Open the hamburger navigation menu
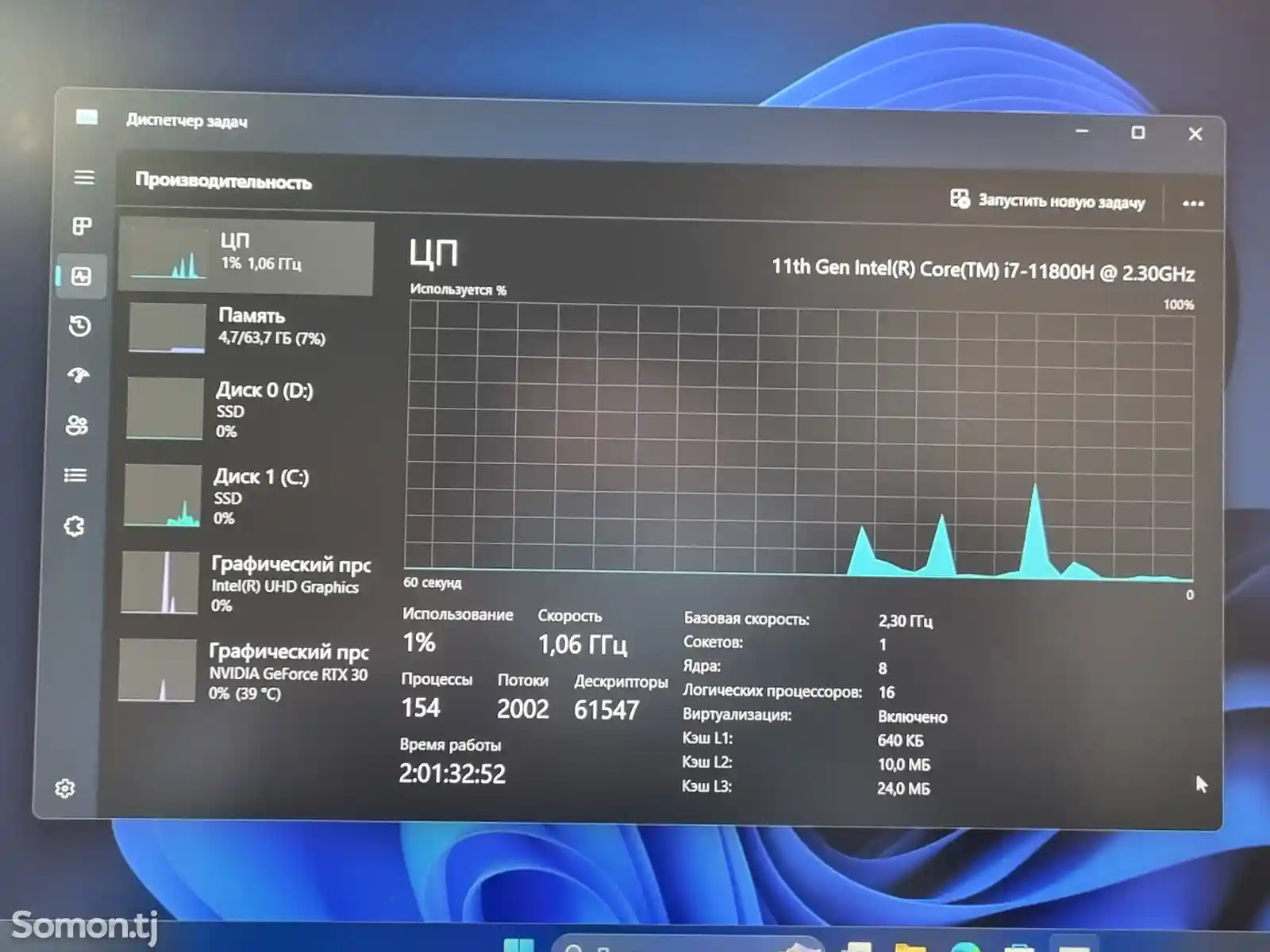This screenshot has width=1270, height=952. (x=84, y=177)
